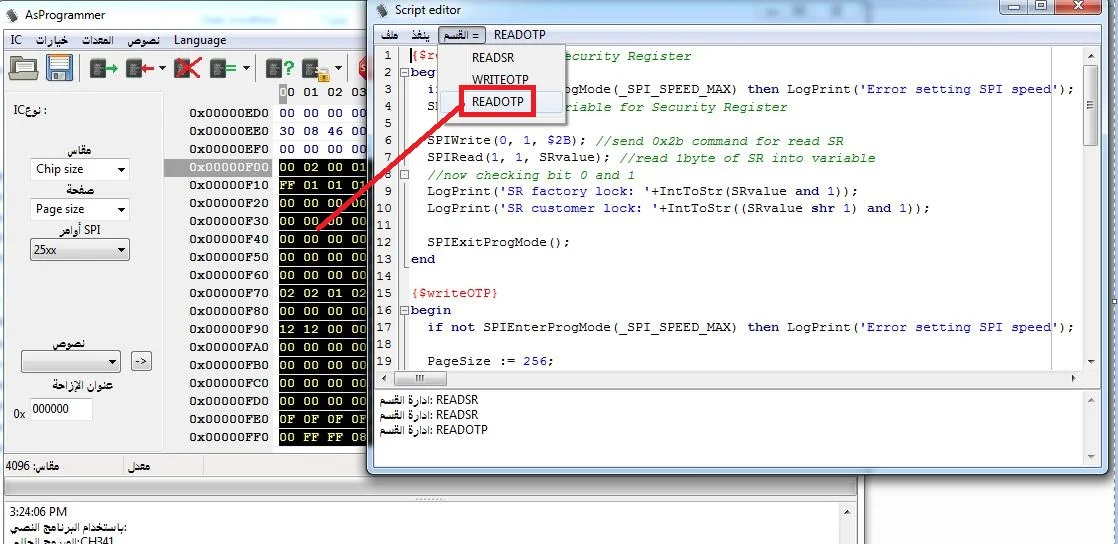The image size is (1118, 544).
Task: Maximize the Script editor window
Action: 1040,6
